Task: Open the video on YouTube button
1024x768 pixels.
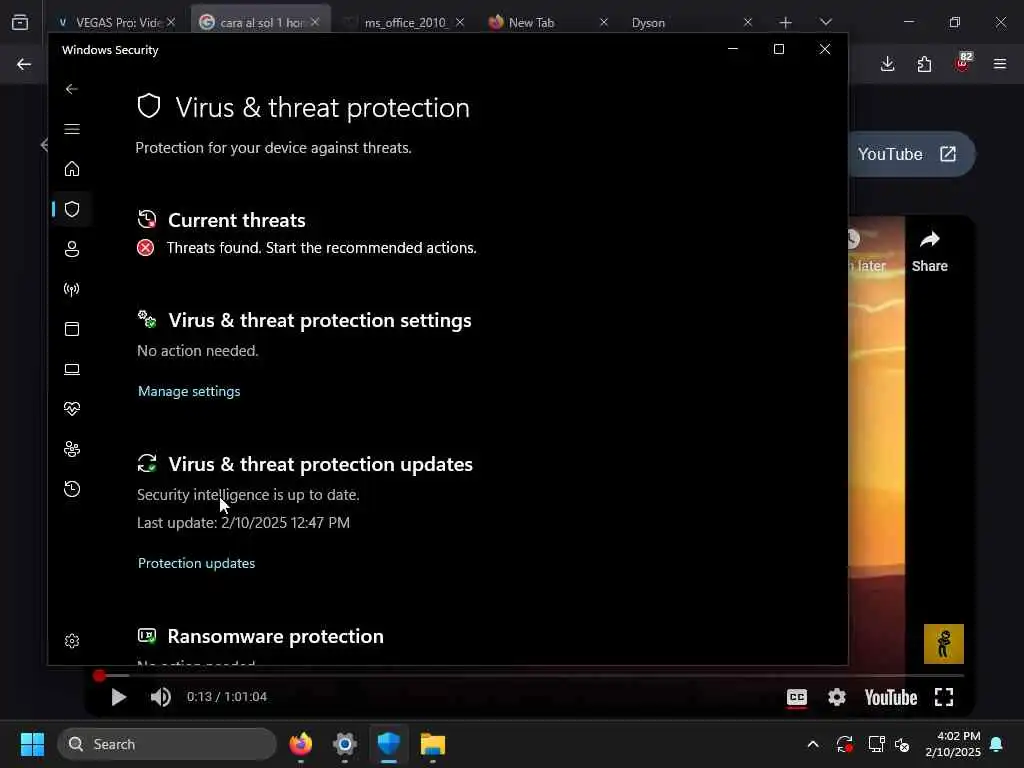Action: [909, 154]
